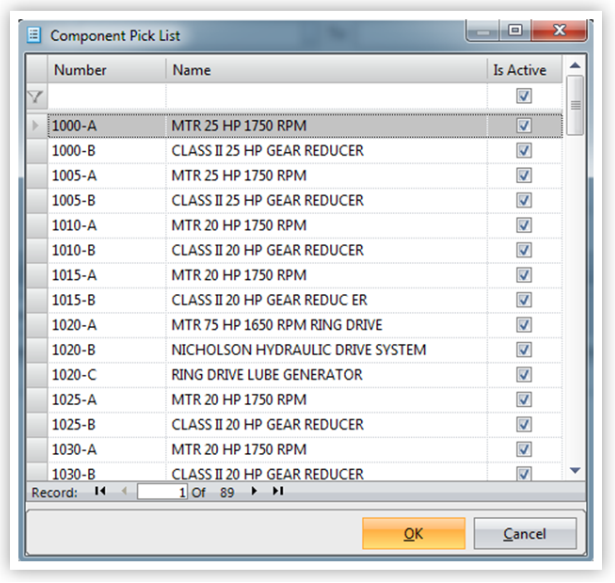The image size is (615, 583).
Task: Toggle Is Active for RING DRIVE LUBE GENERATOR
Action: 524,375
